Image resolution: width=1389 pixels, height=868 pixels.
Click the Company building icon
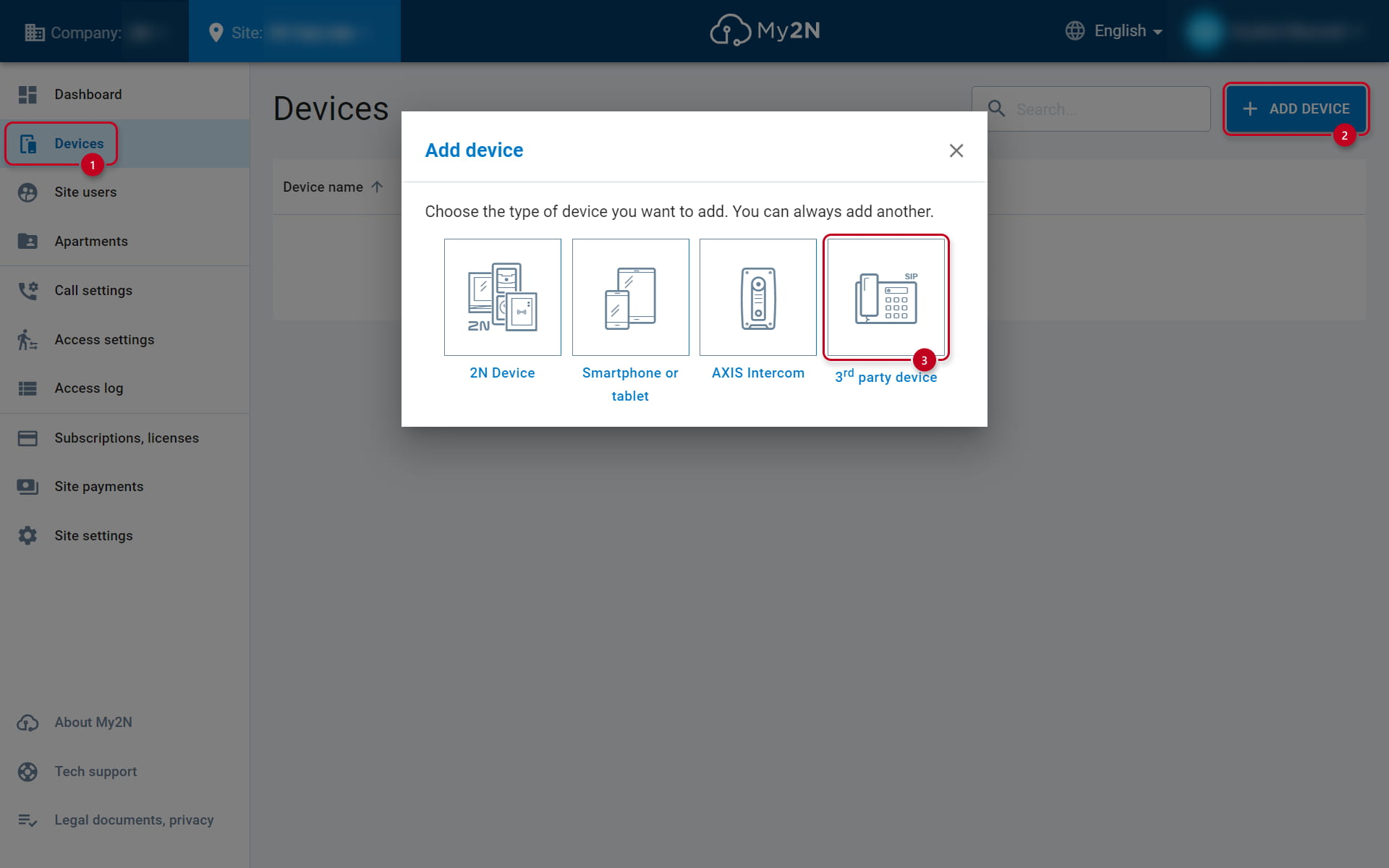tap(34, 33)
